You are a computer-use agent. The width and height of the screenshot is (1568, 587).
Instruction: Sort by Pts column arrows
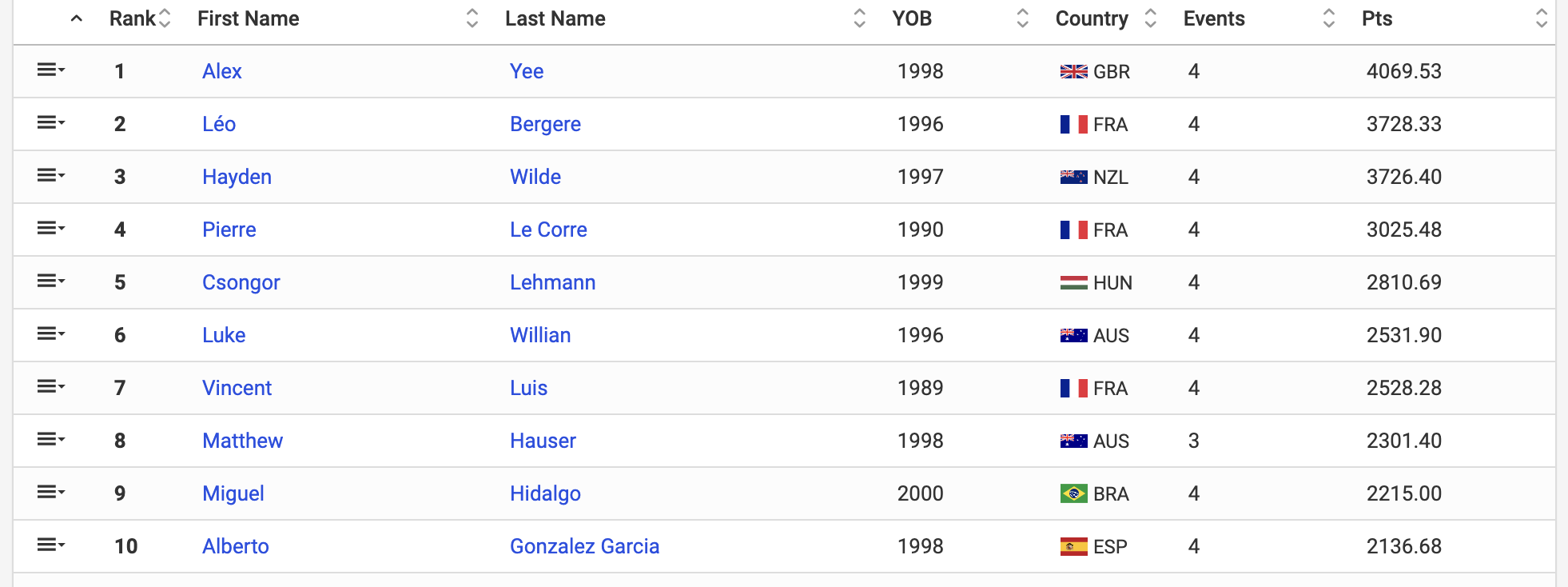(1542, 18)
